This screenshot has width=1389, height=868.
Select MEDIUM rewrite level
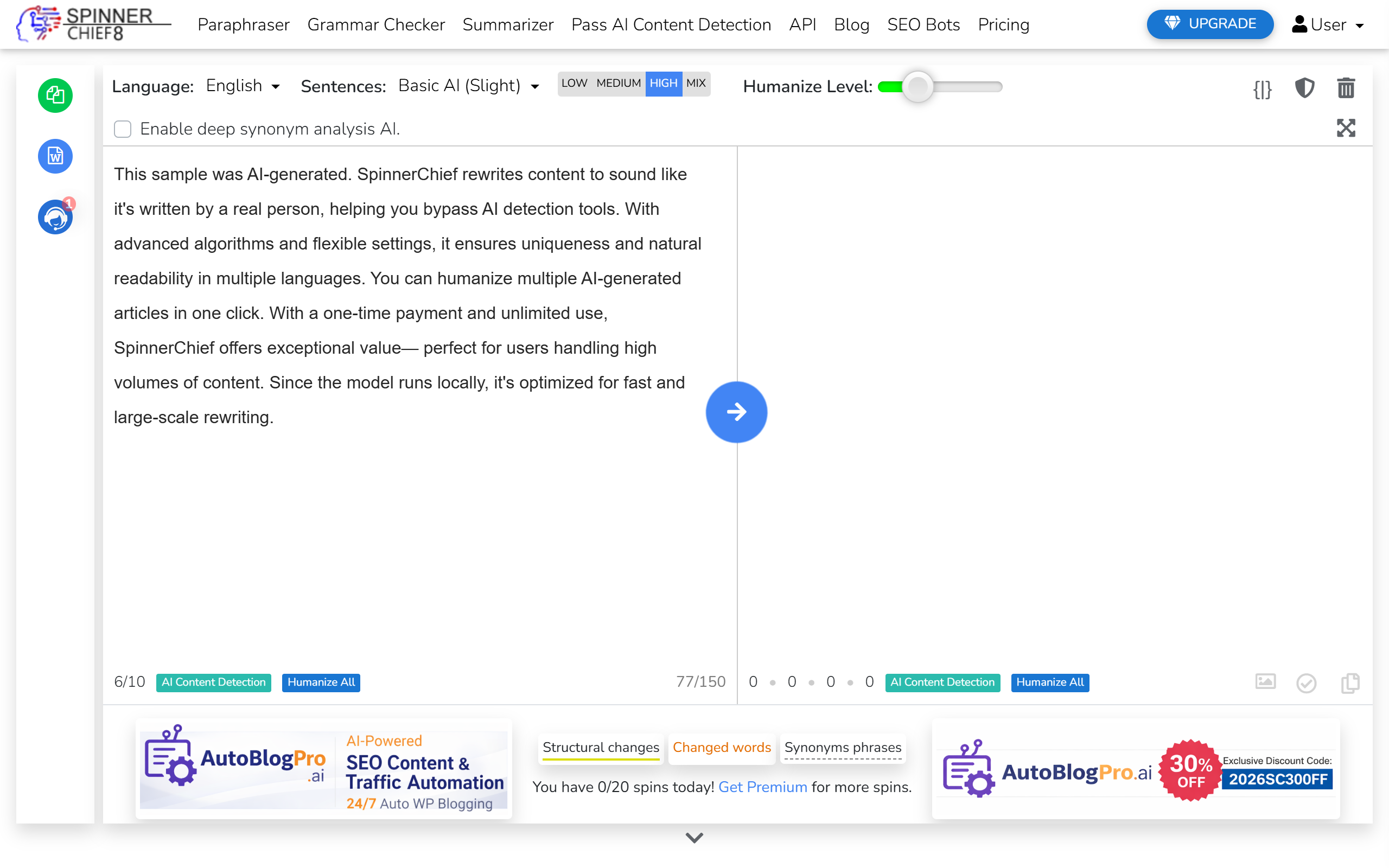pos(618,83)
